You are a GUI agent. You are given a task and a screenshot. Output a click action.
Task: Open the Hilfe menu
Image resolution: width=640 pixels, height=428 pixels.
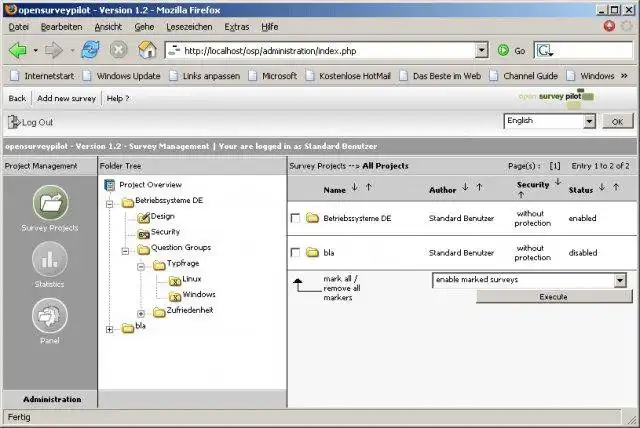pyautogui.click(x=270, y=27)
